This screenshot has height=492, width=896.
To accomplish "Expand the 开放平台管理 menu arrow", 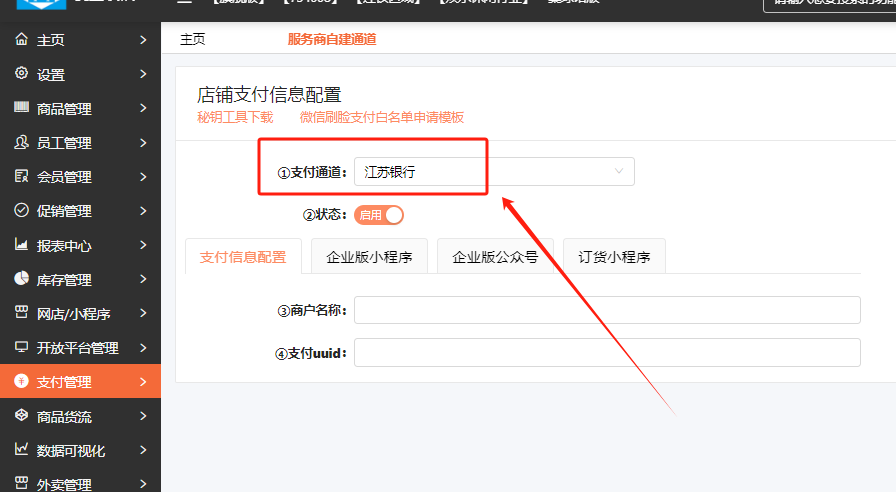I will coord(143,348).
